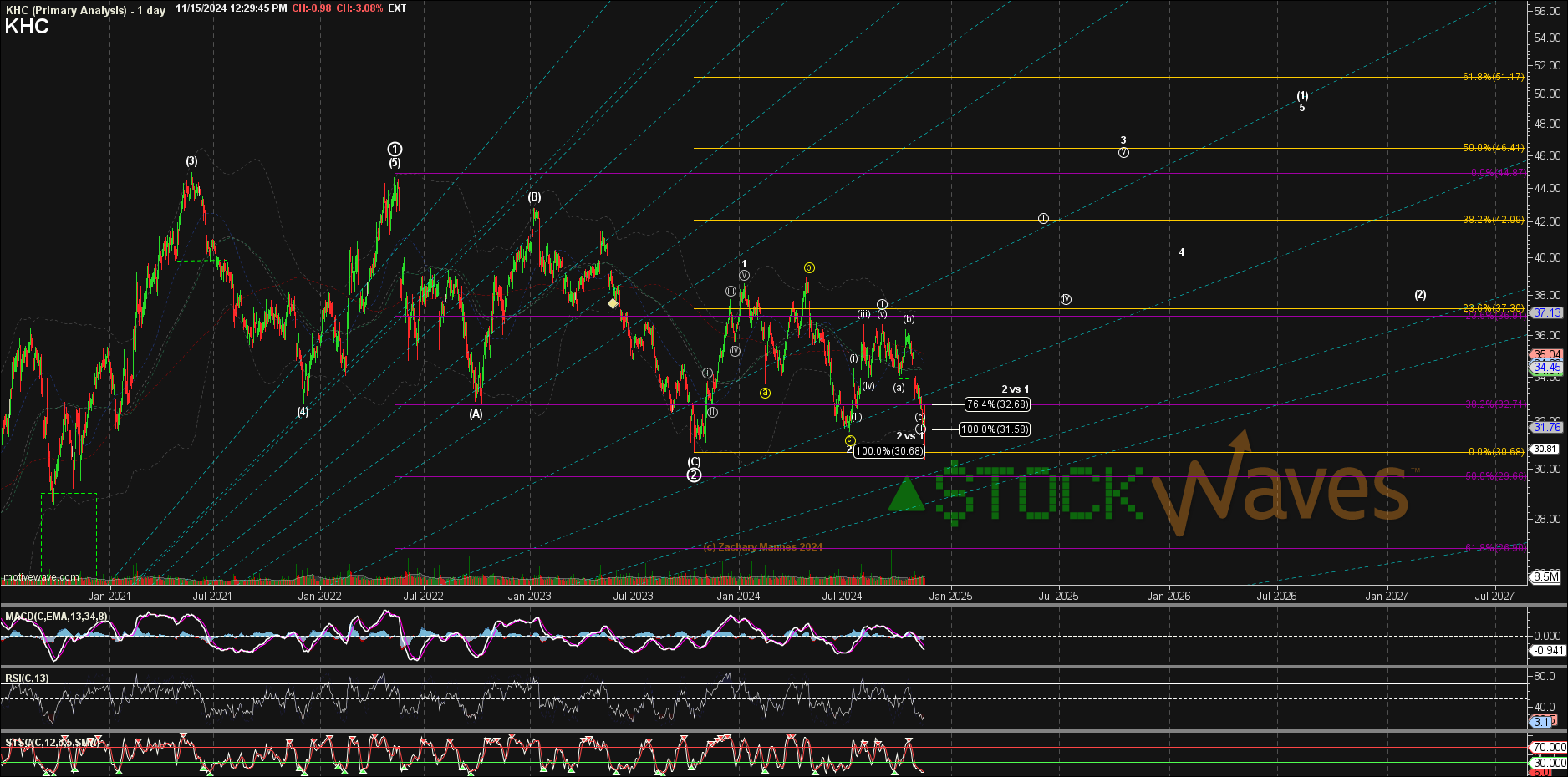Click the RSI(C,13) indicator label
1568x777 pixels.
27,678
